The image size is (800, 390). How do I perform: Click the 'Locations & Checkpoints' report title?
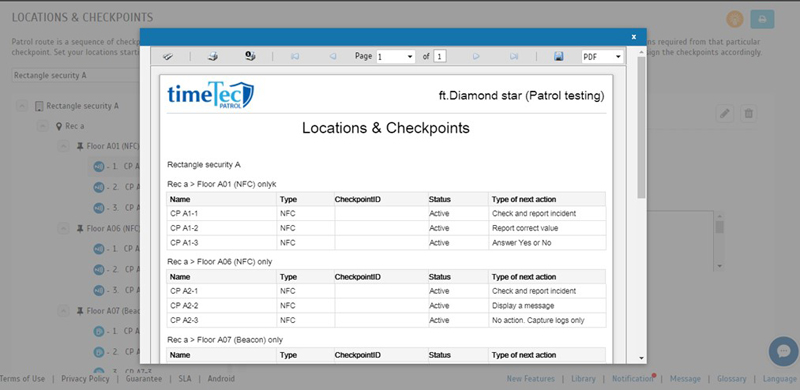tap(386, 128)
